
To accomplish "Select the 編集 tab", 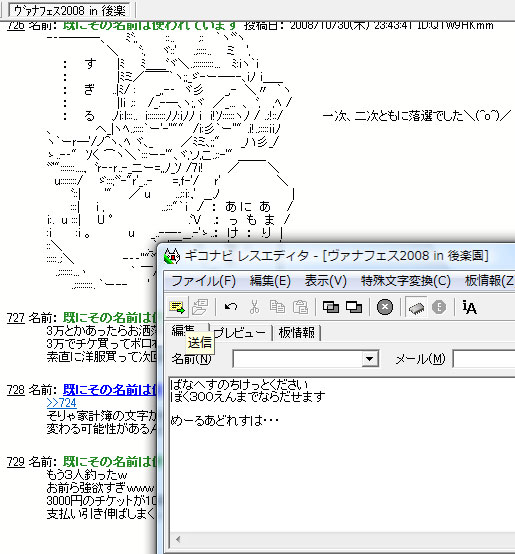I will click(183, 331).
